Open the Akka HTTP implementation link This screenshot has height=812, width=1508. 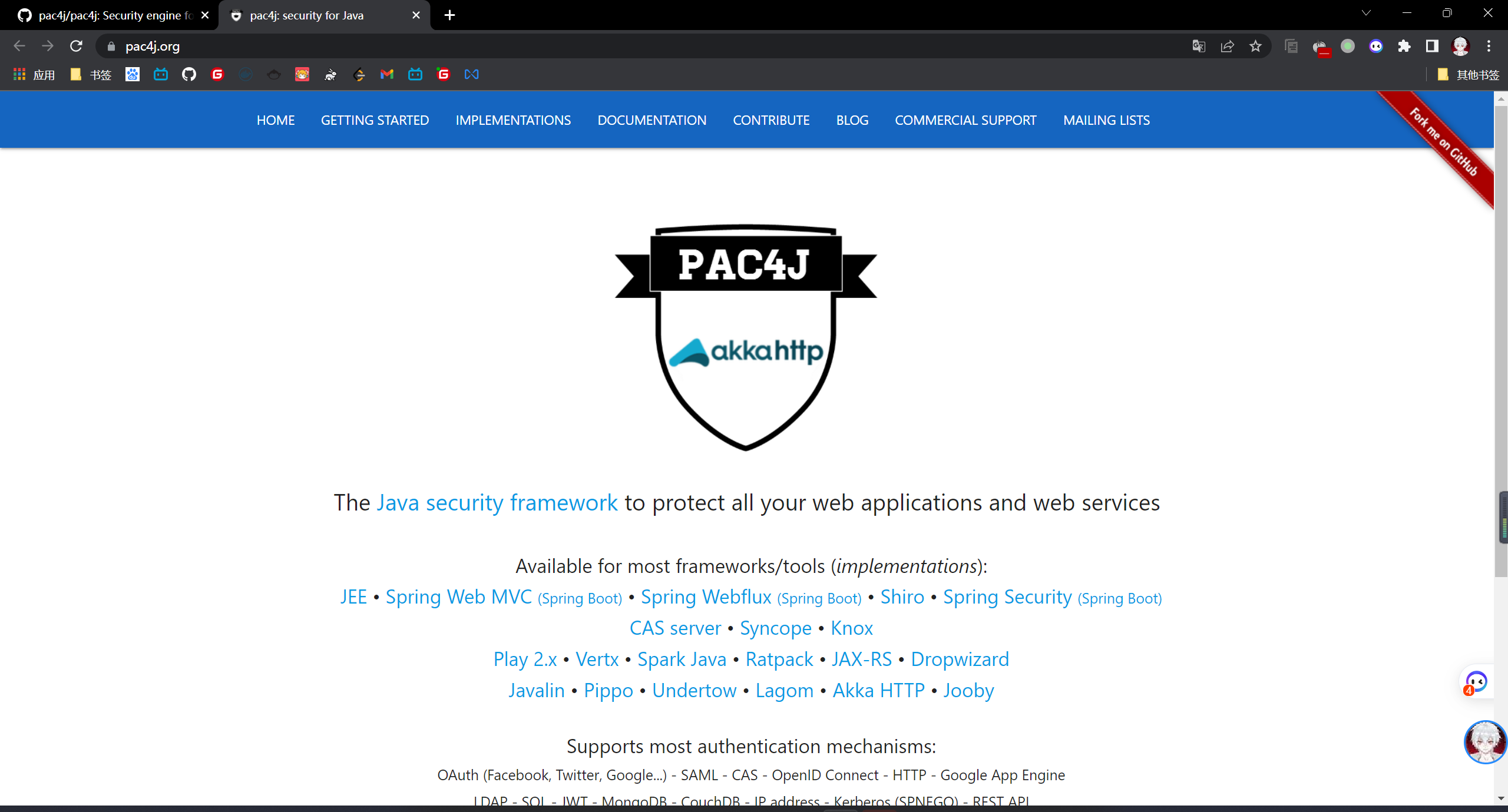tap(878, 690)
